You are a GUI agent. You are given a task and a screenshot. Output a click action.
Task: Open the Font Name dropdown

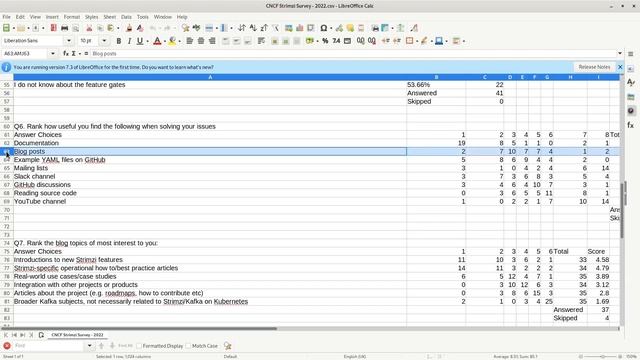[69, 41]
